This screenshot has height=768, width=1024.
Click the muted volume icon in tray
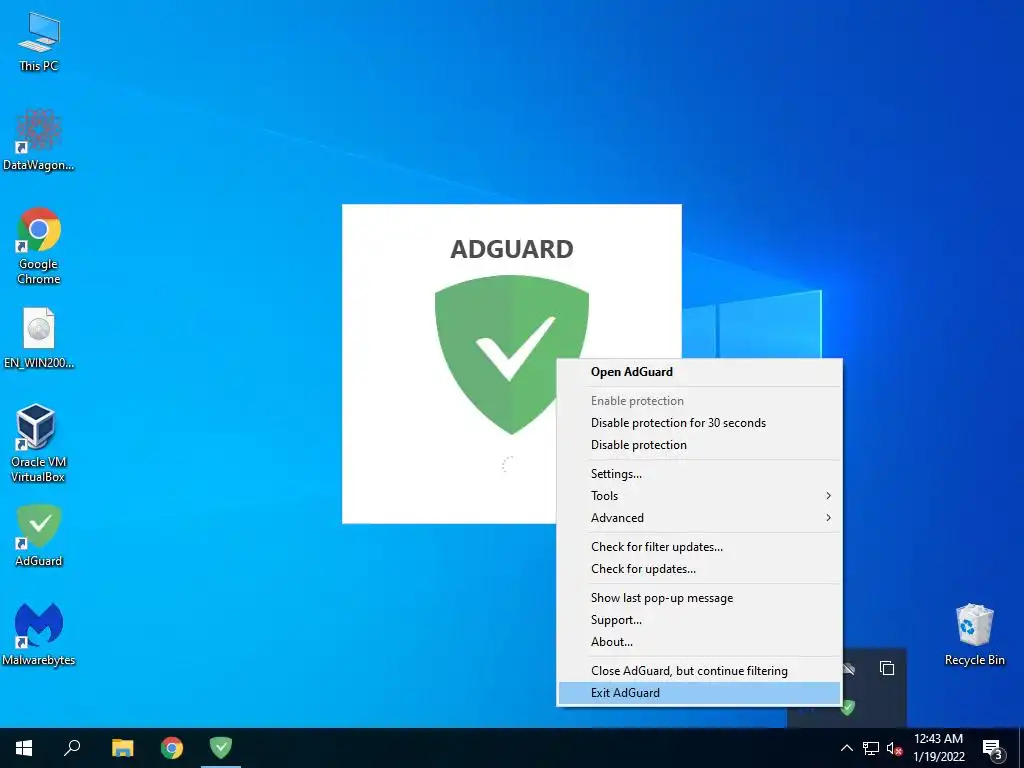tap(894, 748)
